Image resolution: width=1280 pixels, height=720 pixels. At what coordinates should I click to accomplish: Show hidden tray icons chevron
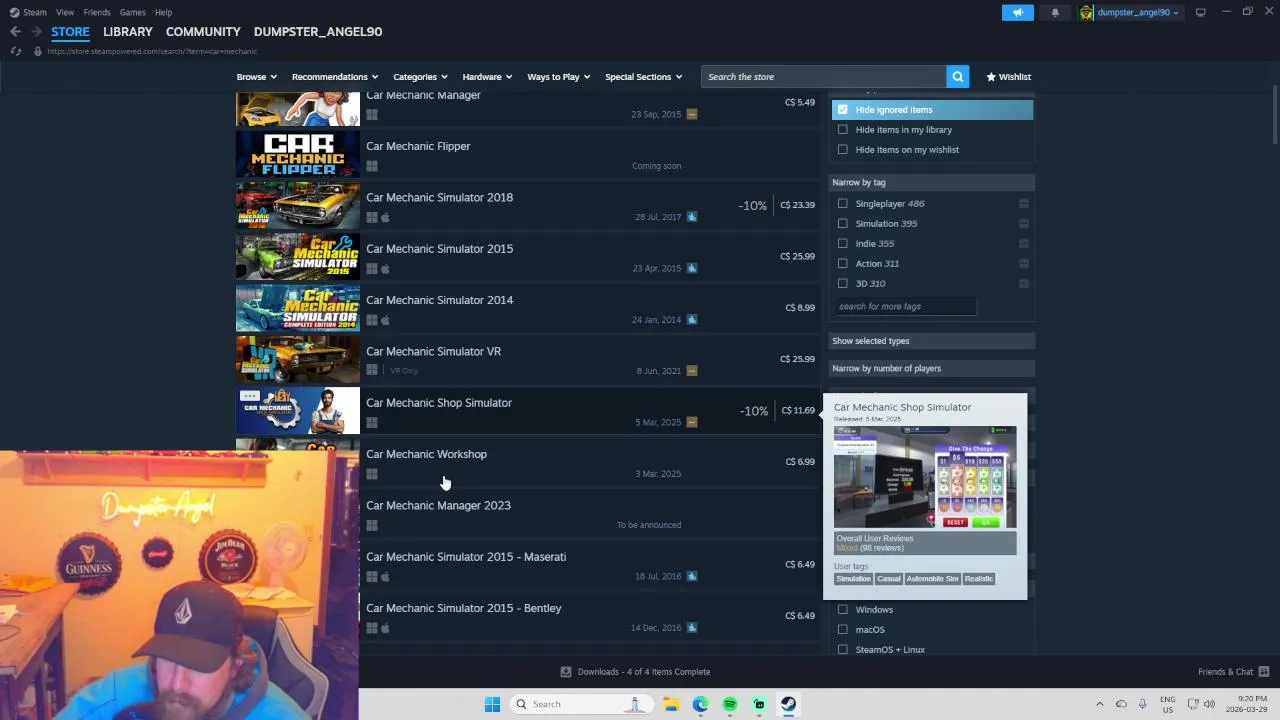[1099, 704]
